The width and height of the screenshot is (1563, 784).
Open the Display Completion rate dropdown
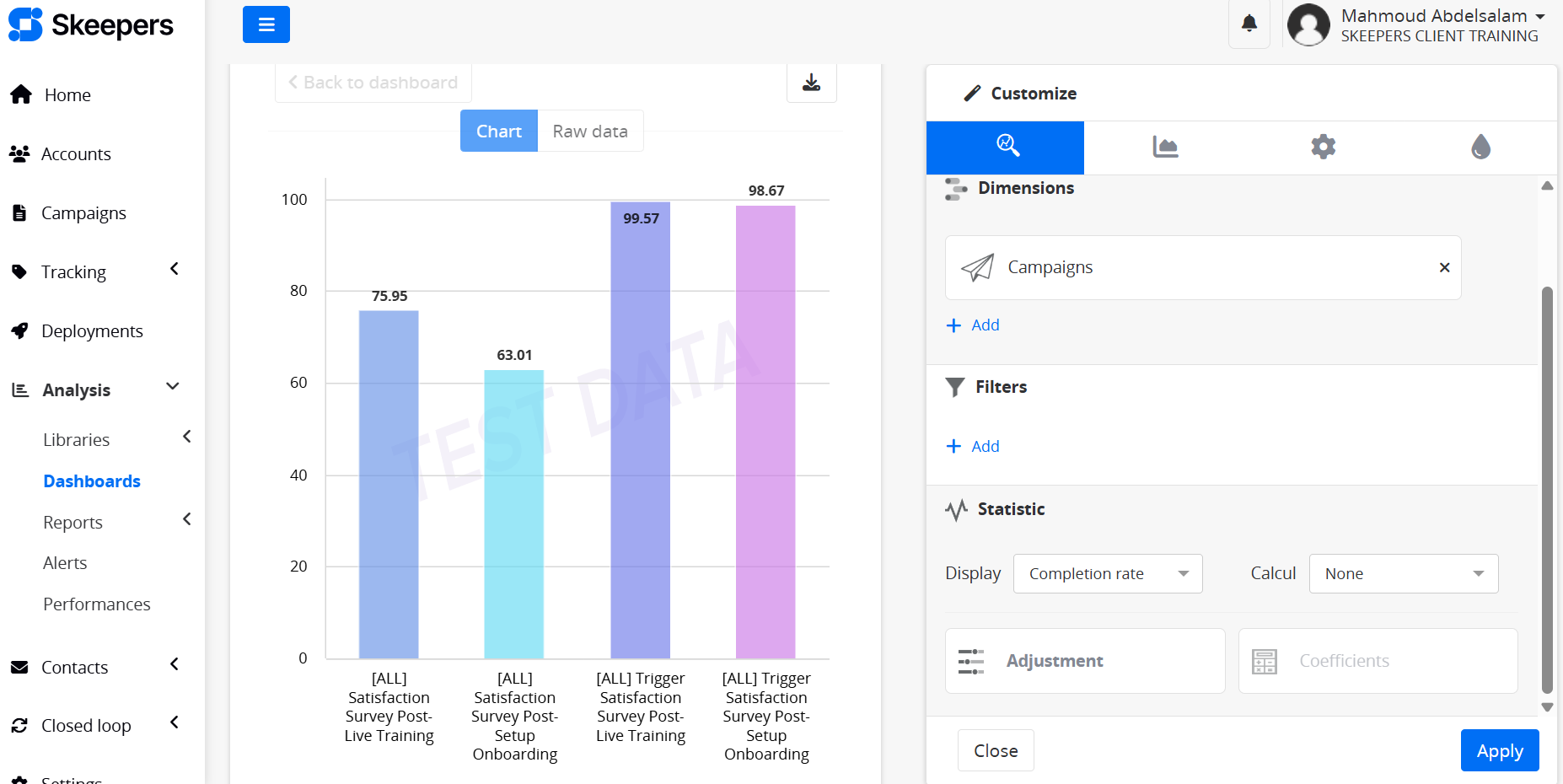tap(1107, 573)
